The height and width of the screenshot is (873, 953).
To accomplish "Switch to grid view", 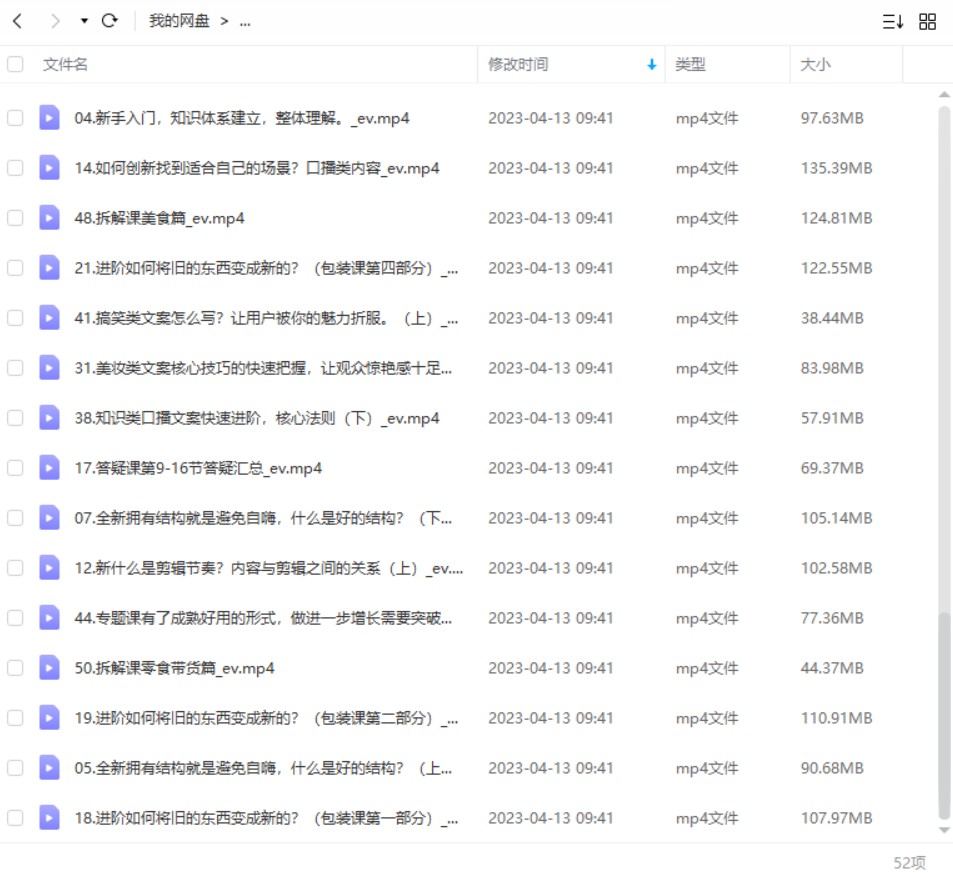I will tap(927, 22).
